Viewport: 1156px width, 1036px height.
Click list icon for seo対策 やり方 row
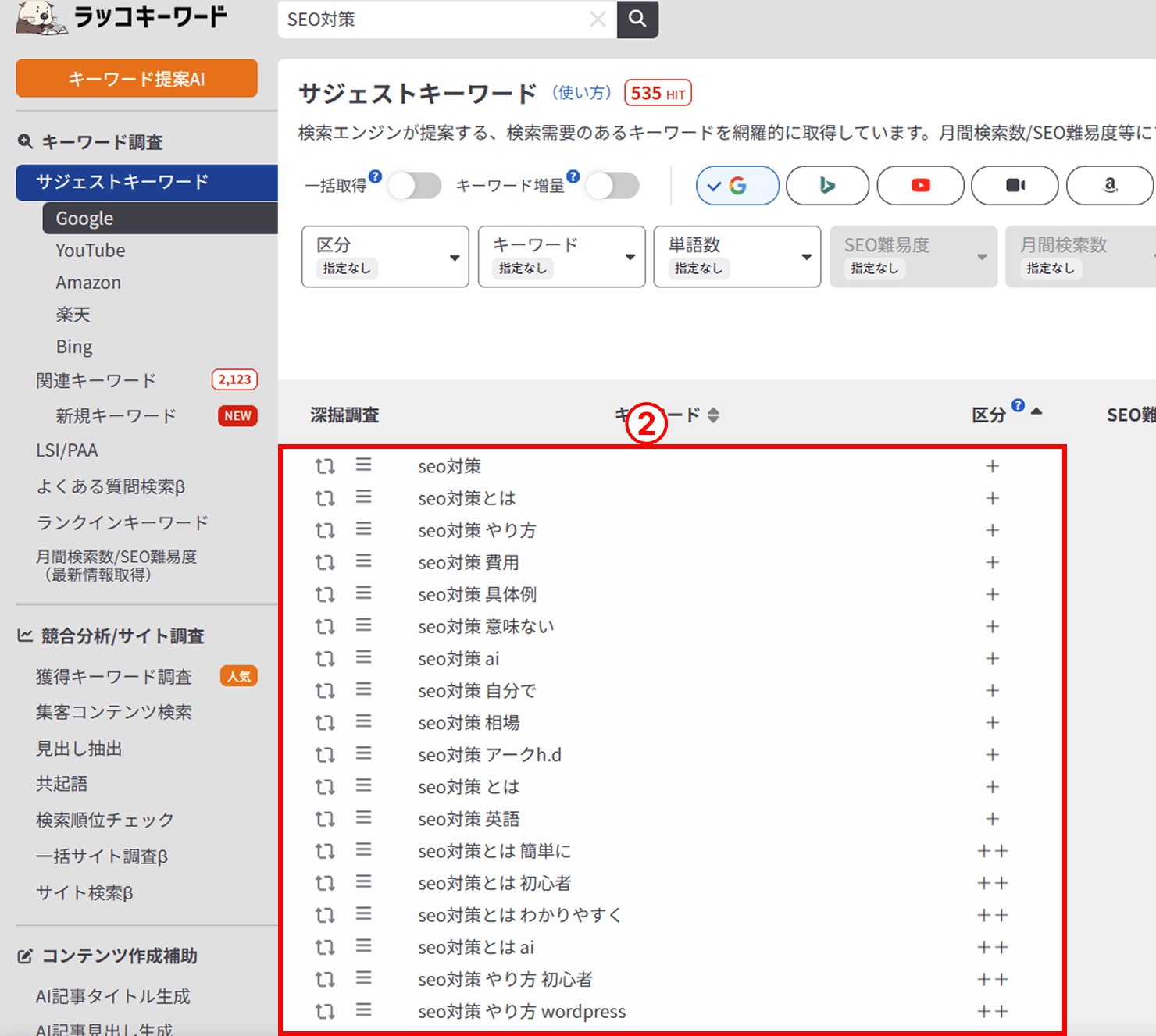(363, 529)
